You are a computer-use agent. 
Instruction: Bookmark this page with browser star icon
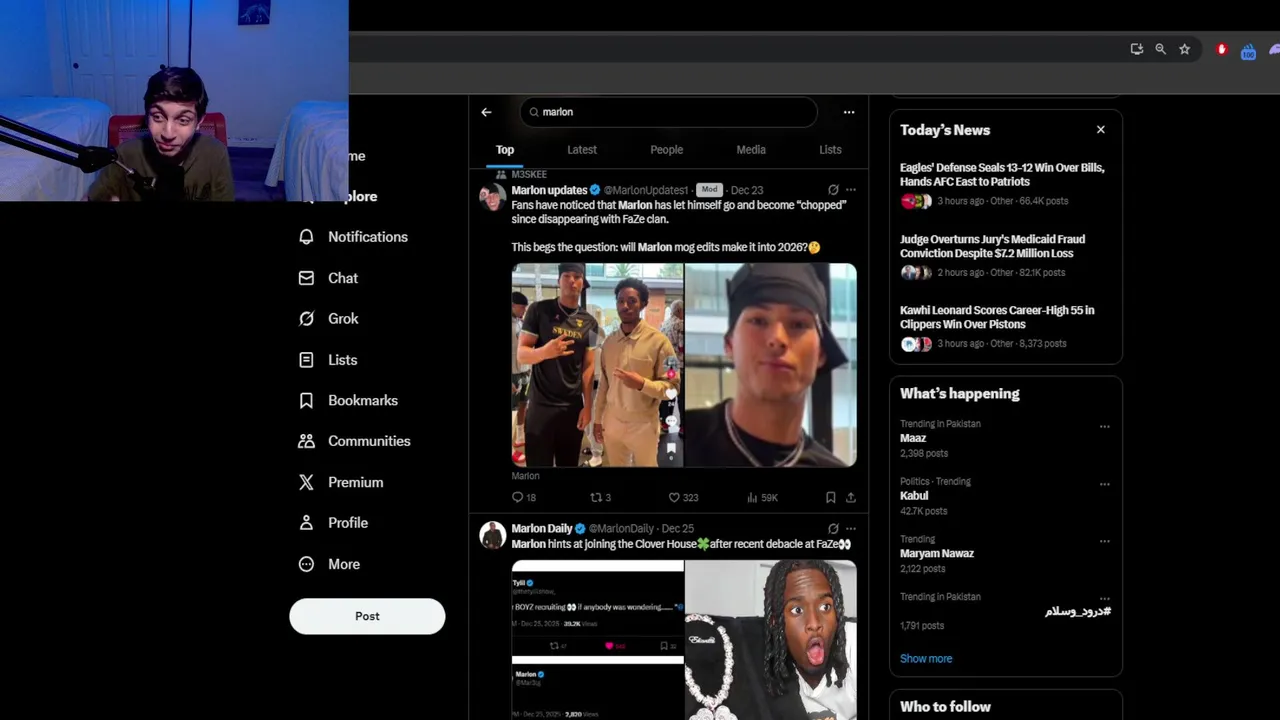pos(1185,49)
